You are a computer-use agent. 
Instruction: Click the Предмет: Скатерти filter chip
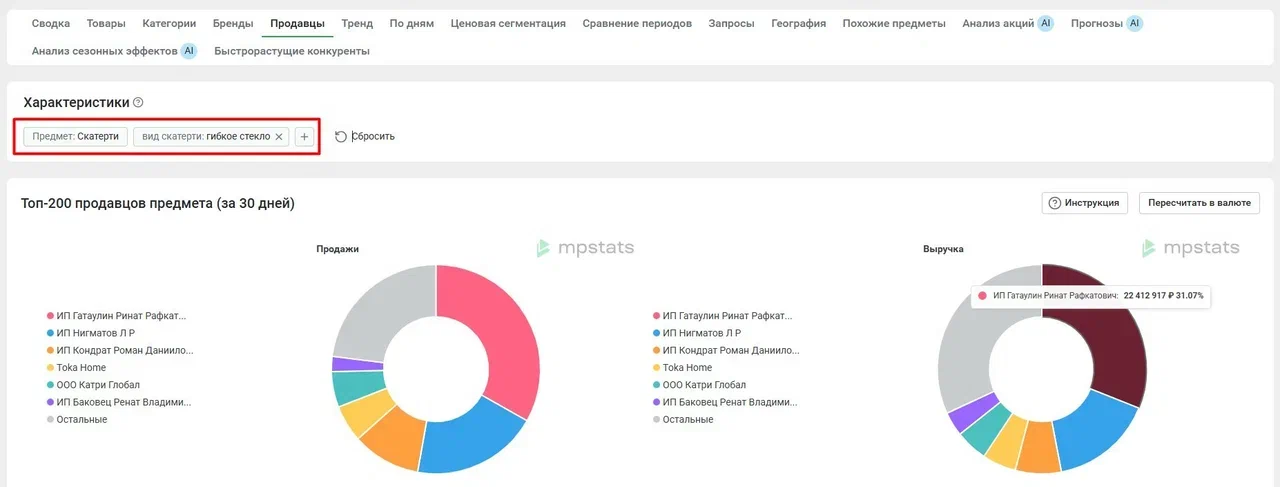75,136
